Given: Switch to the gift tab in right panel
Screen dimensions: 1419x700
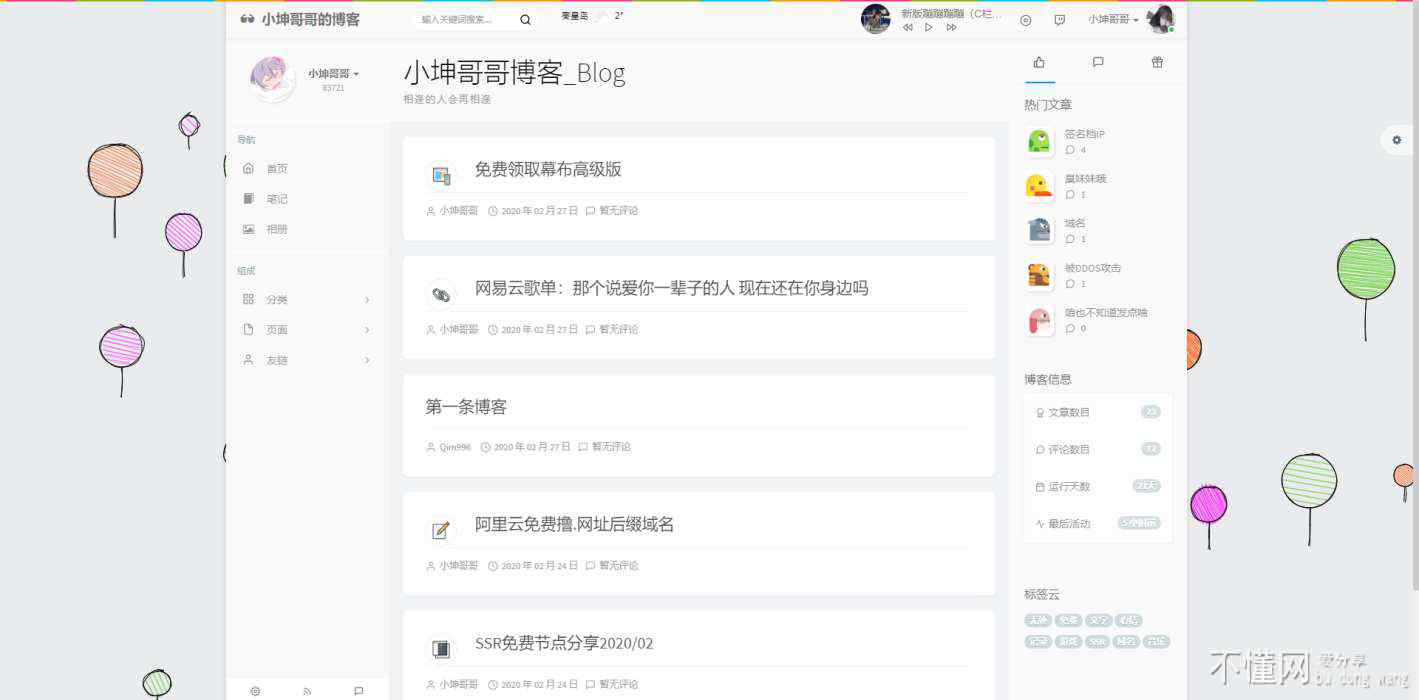Looking at the screenshot, I should 1157,62.
